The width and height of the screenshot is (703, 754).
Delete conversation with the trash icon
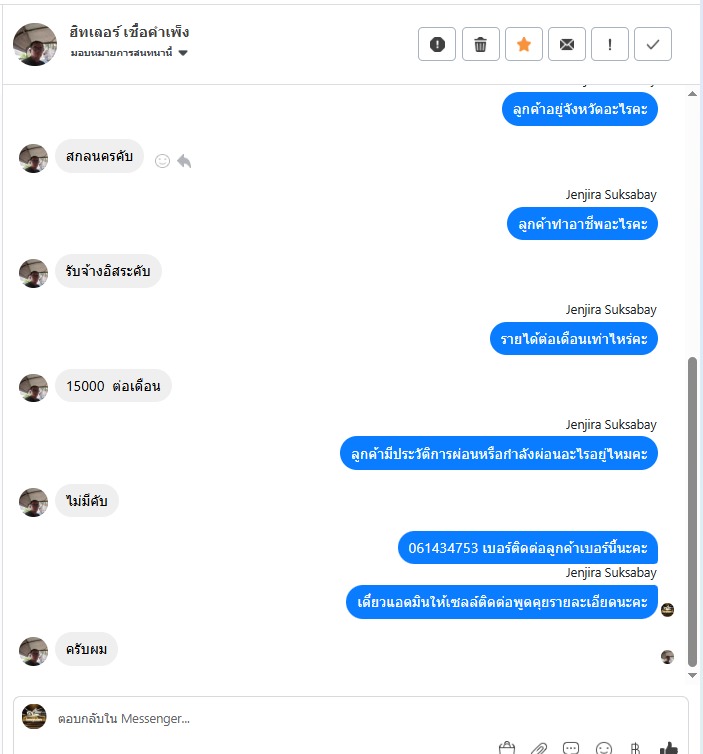480,44
